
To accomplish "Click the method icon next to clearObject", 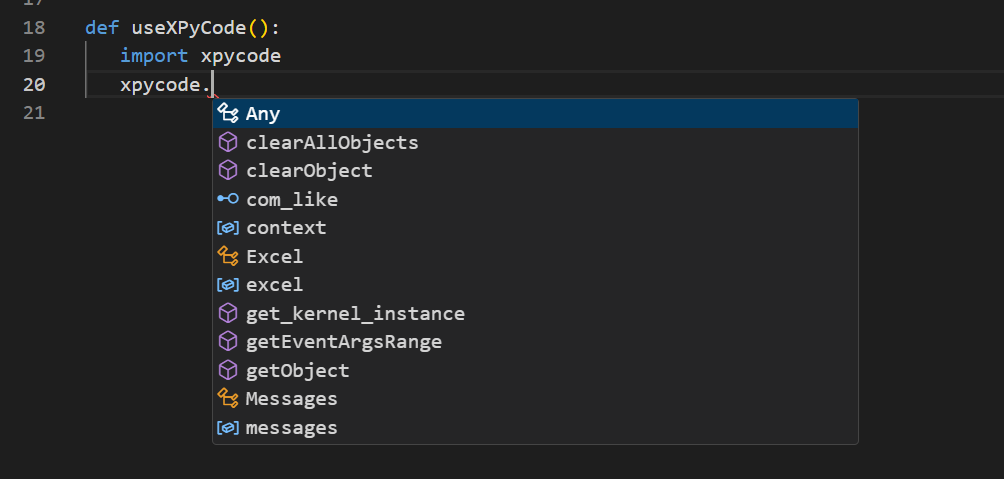I will [x=228, y=171].
